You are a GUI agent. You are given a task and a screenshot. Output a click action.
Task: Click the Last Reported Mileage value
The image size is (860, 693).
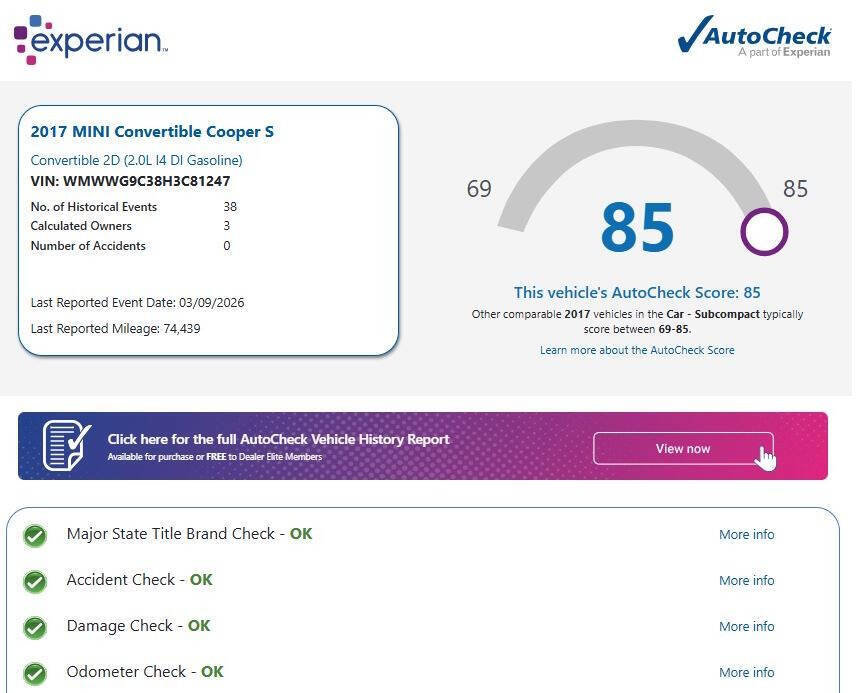pyautogui.click(x=181, y=328)
